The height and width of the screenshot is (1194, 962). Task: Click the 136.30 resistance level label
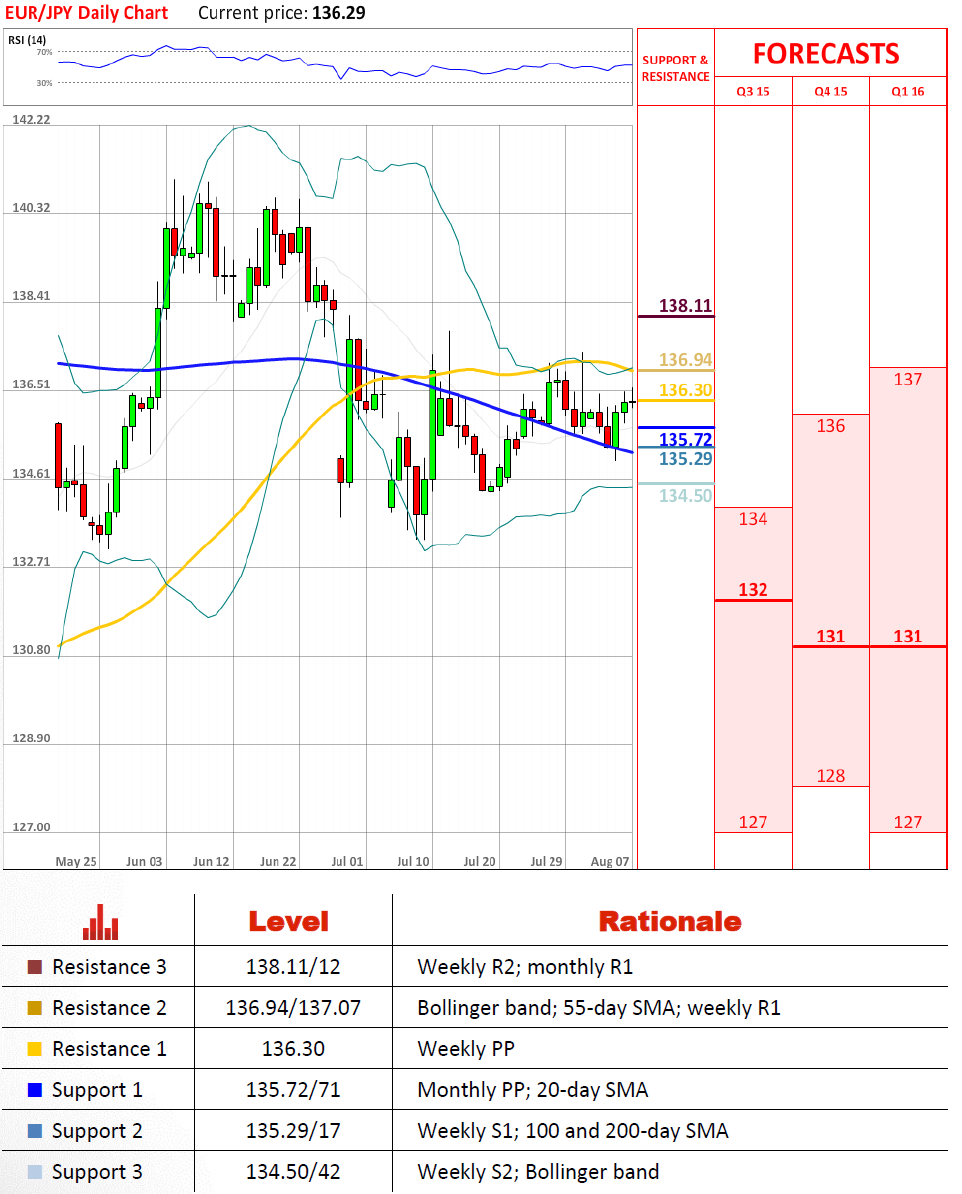(686, 390)
